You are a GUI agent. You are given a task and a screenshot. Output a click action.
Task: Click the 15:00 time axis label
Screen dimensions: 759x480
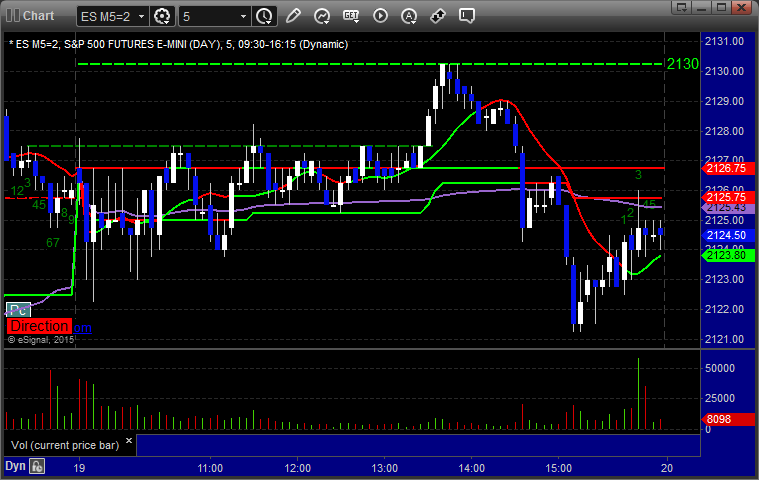click(x=559, y=468)
